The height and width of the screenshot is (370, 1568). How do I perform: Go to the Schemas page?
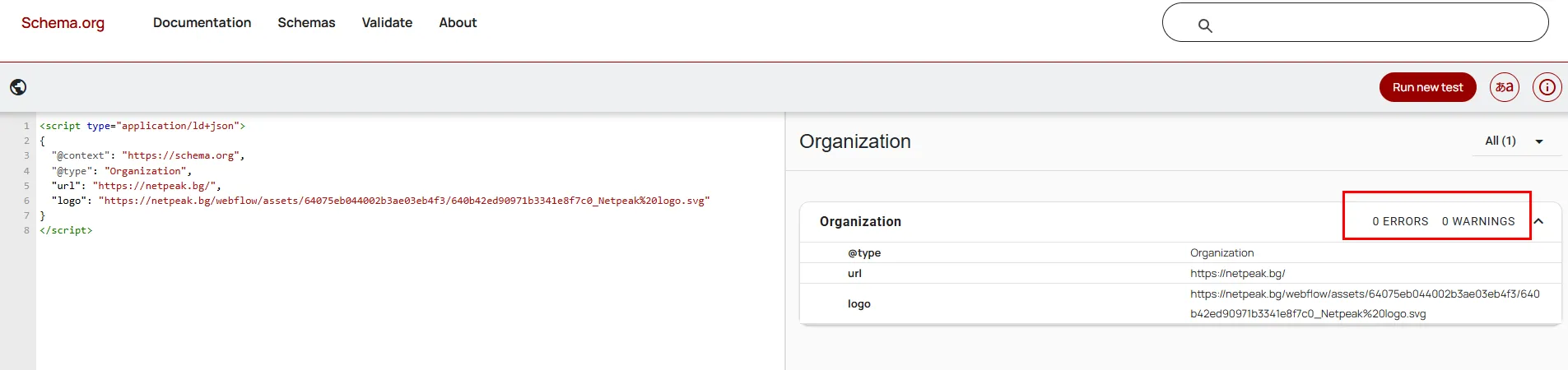(x=306, y=23)
